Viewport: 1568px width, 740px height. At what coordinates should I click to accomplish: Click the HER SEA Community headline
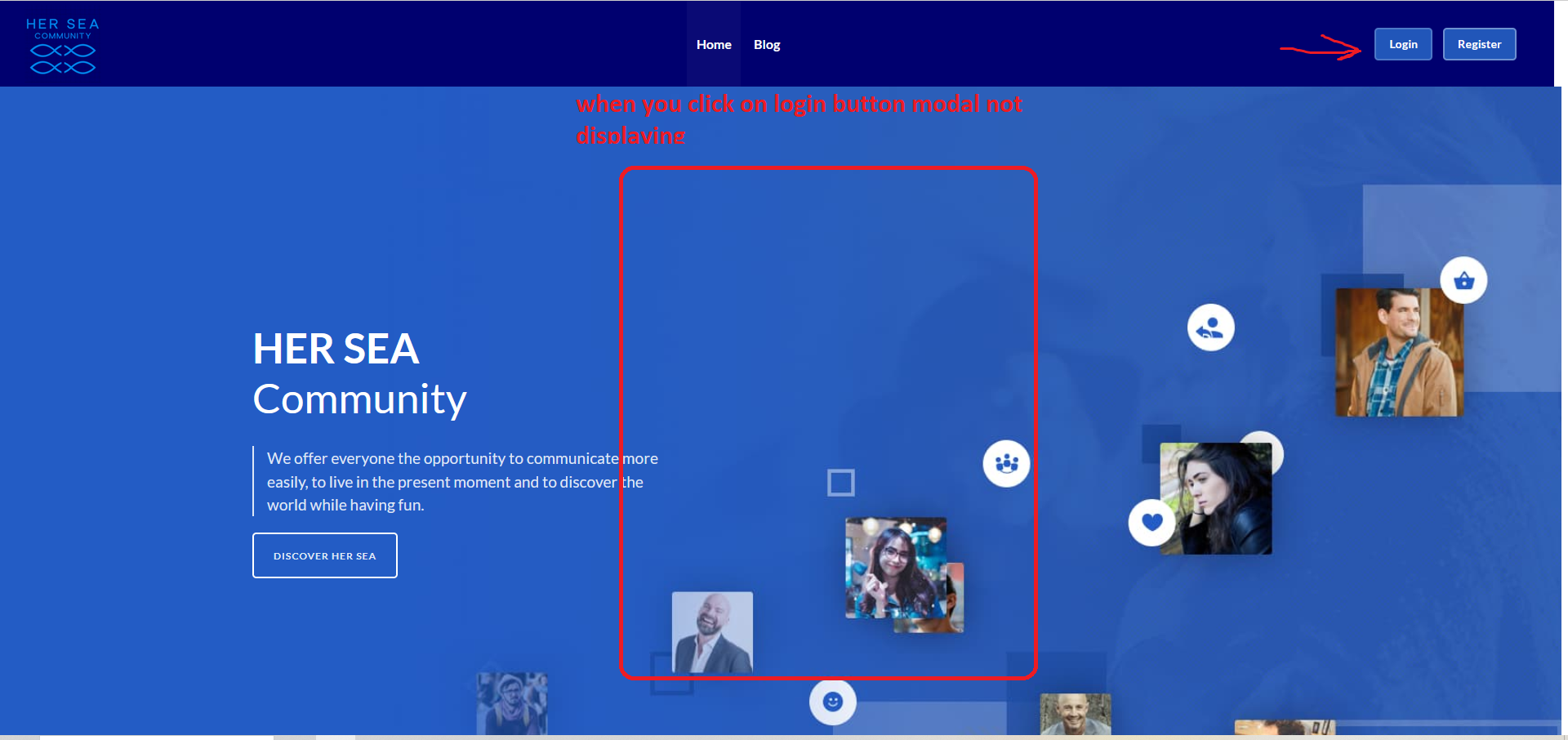[359, 374]
